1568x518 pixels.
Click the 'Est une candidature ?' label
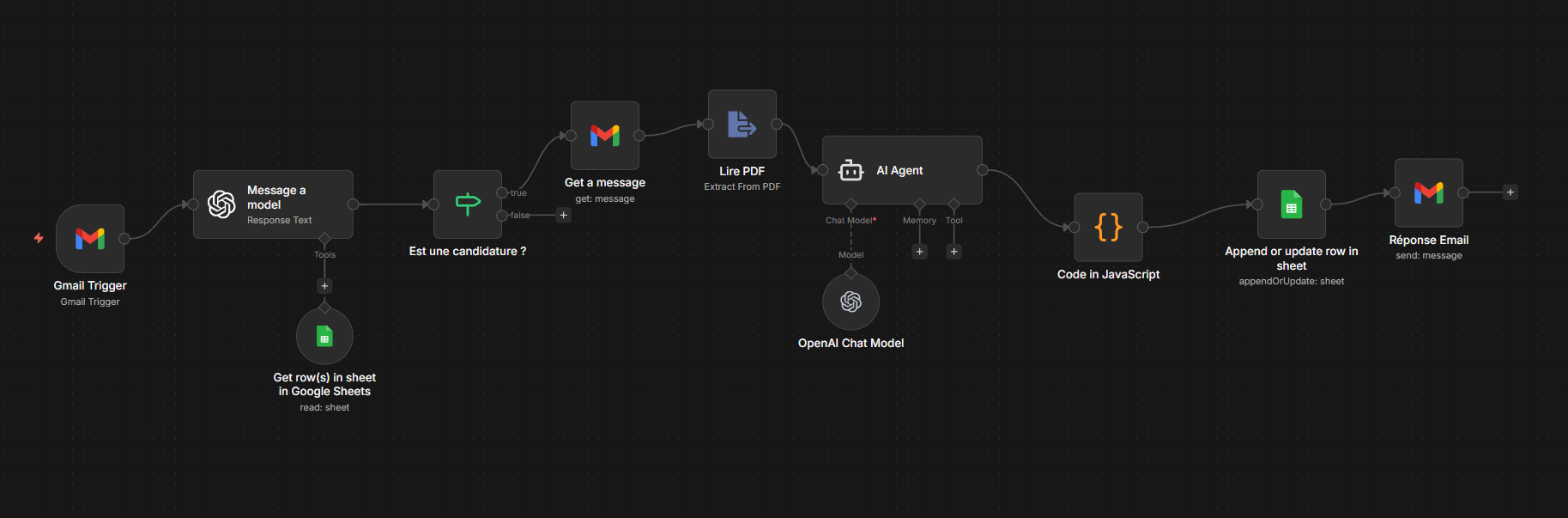click(x=468, y=251)
